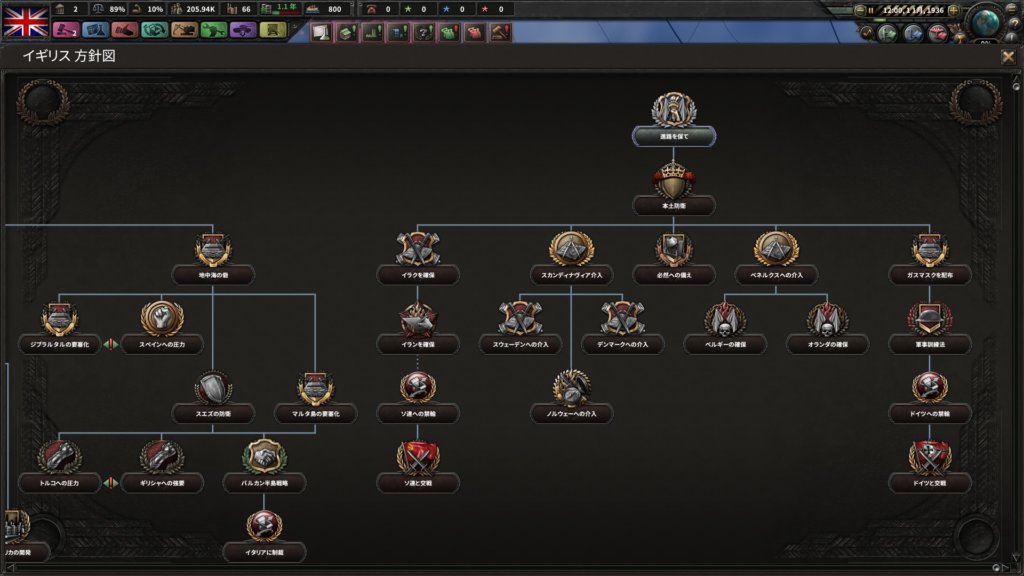
Task: Close the イギリス 方針図 focus tree window
Action: (1008, 57)
